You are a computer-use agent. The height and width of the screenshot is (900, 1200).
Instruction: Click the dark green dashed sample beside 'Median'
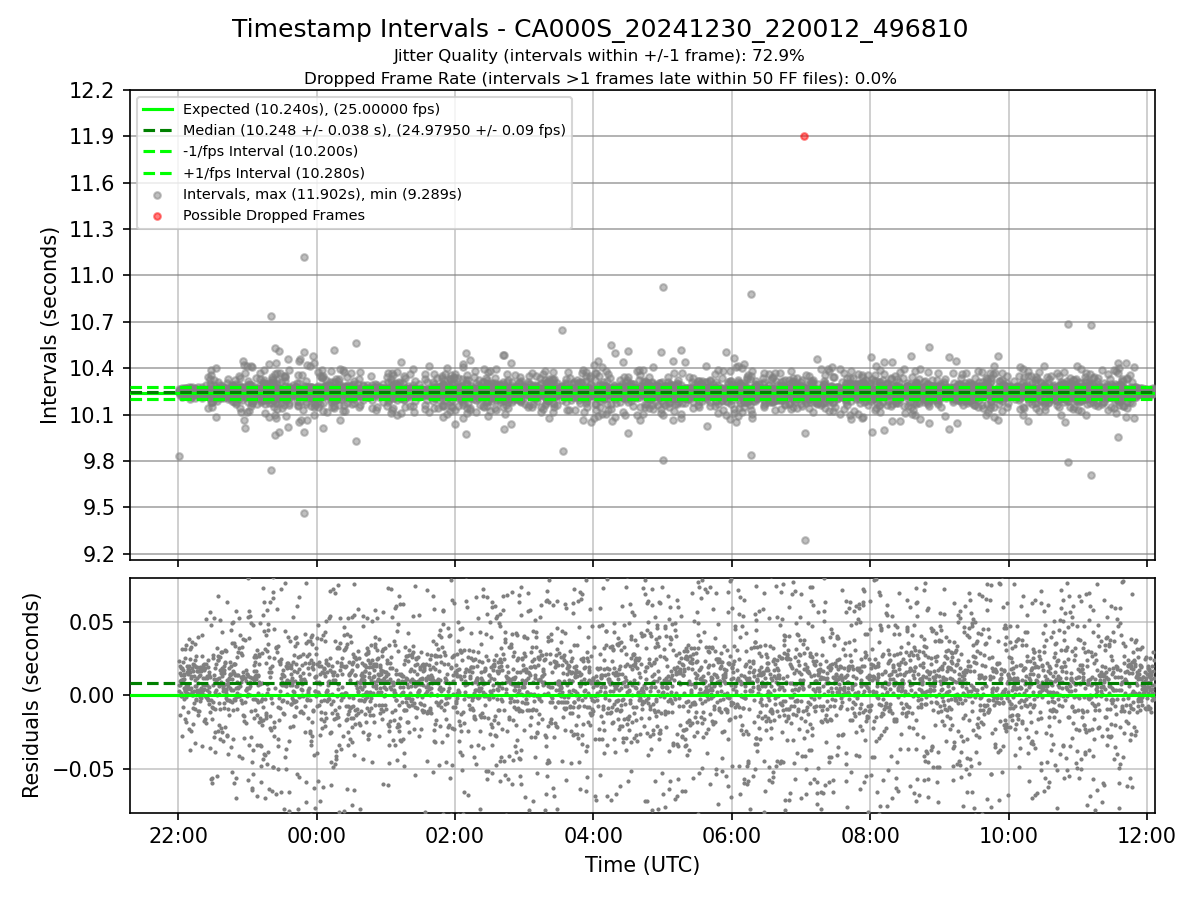157,130
